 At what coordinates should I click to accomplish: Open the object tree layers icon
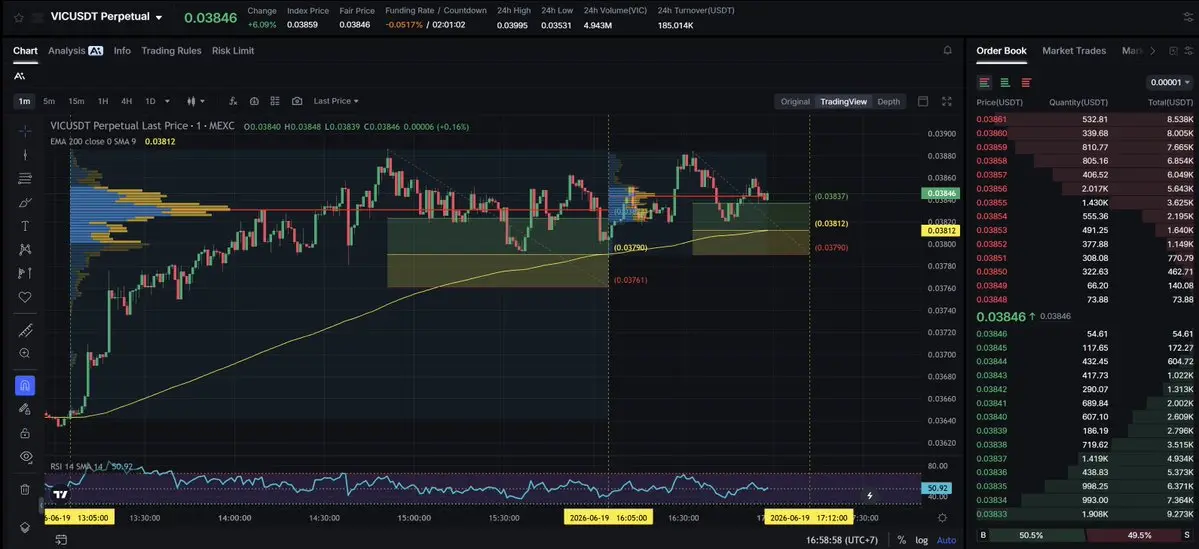pos(24,527)
